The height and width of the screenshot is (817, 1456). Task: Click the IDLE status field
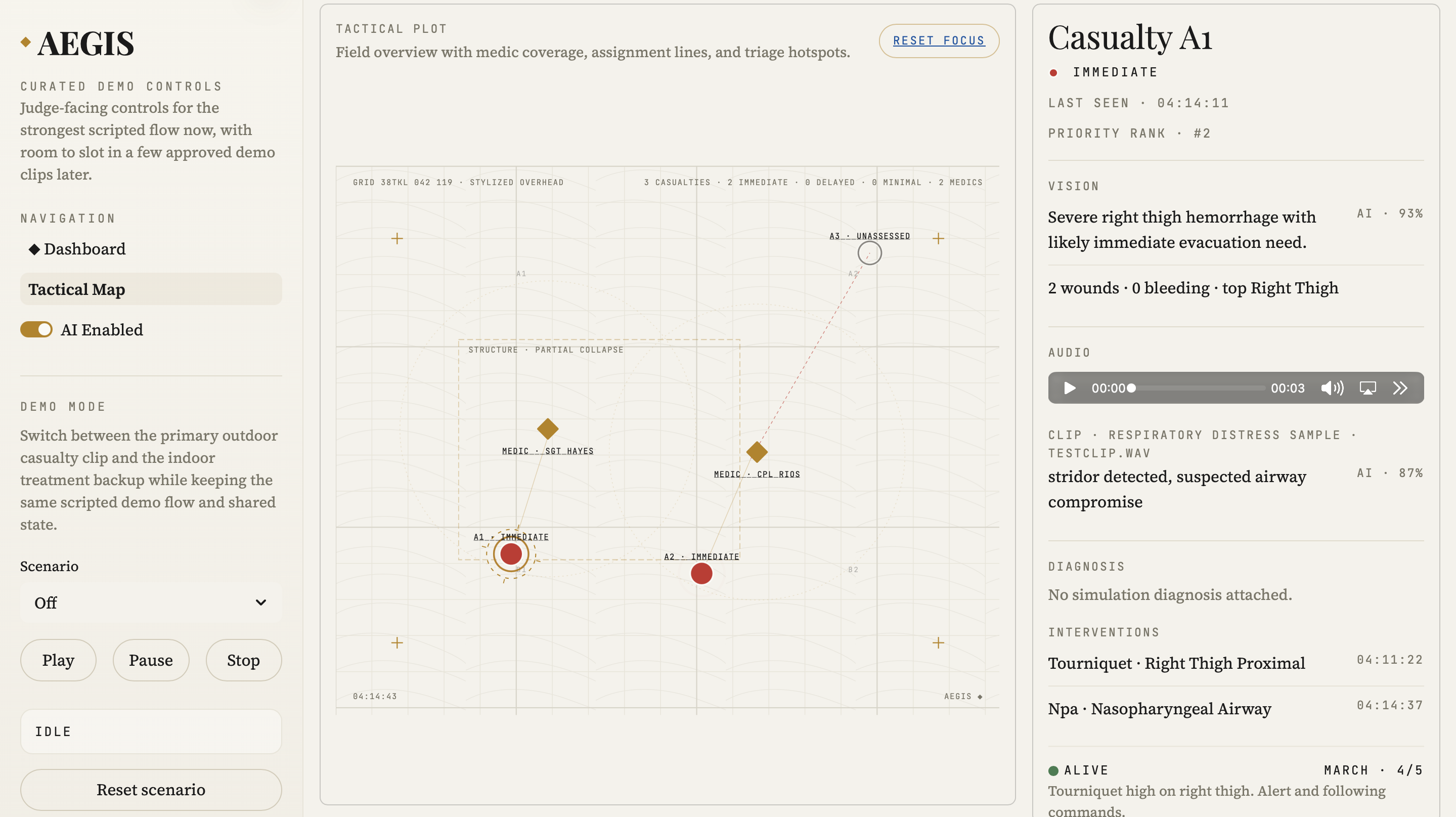pos(151,731)
